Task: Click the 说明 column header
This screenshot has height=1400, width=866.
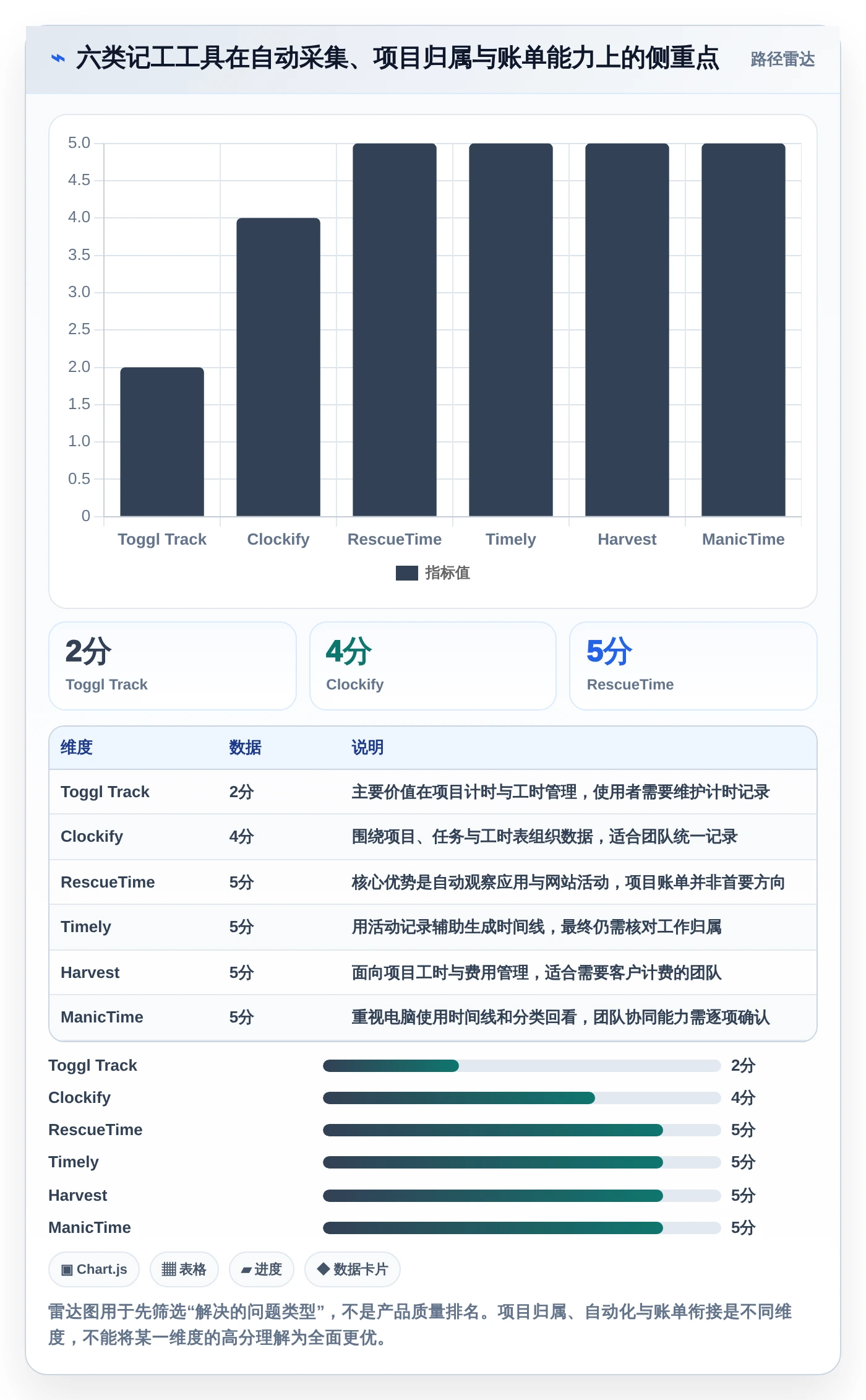Action: click(367, 748)
